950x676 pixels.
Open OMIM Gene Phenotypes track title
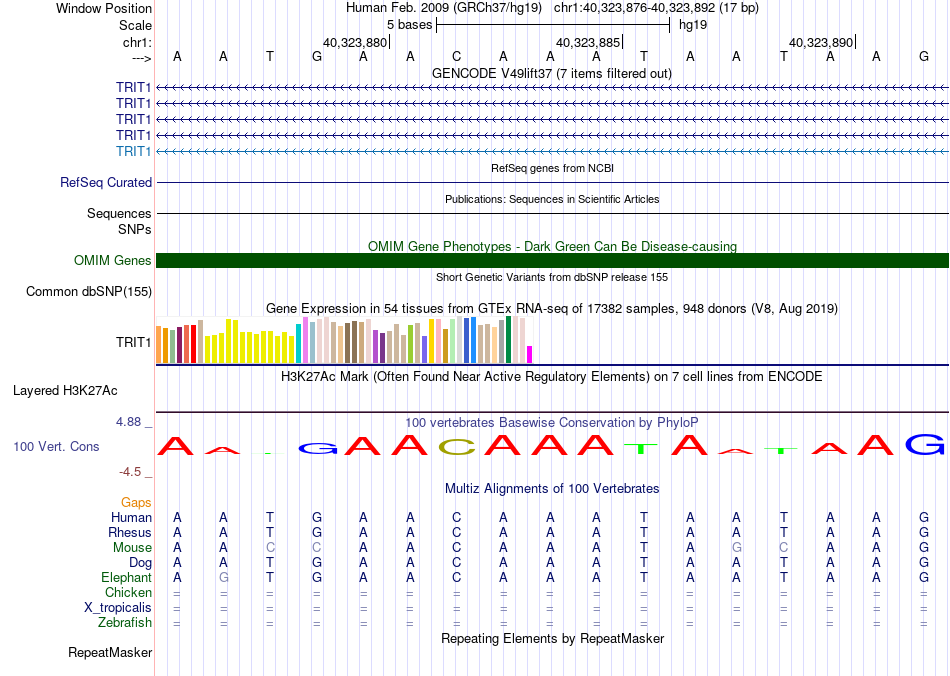(x=552, y=247)
